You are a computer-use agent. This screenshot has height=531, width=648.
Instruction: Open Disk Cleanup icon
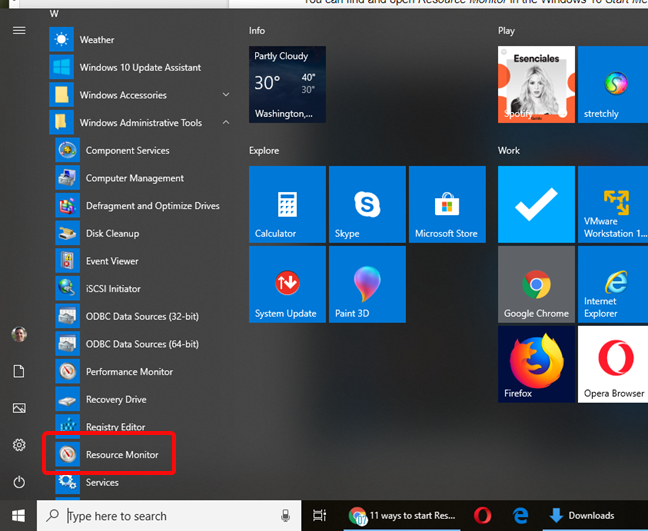pyautogui.click(x=67, y=233)
